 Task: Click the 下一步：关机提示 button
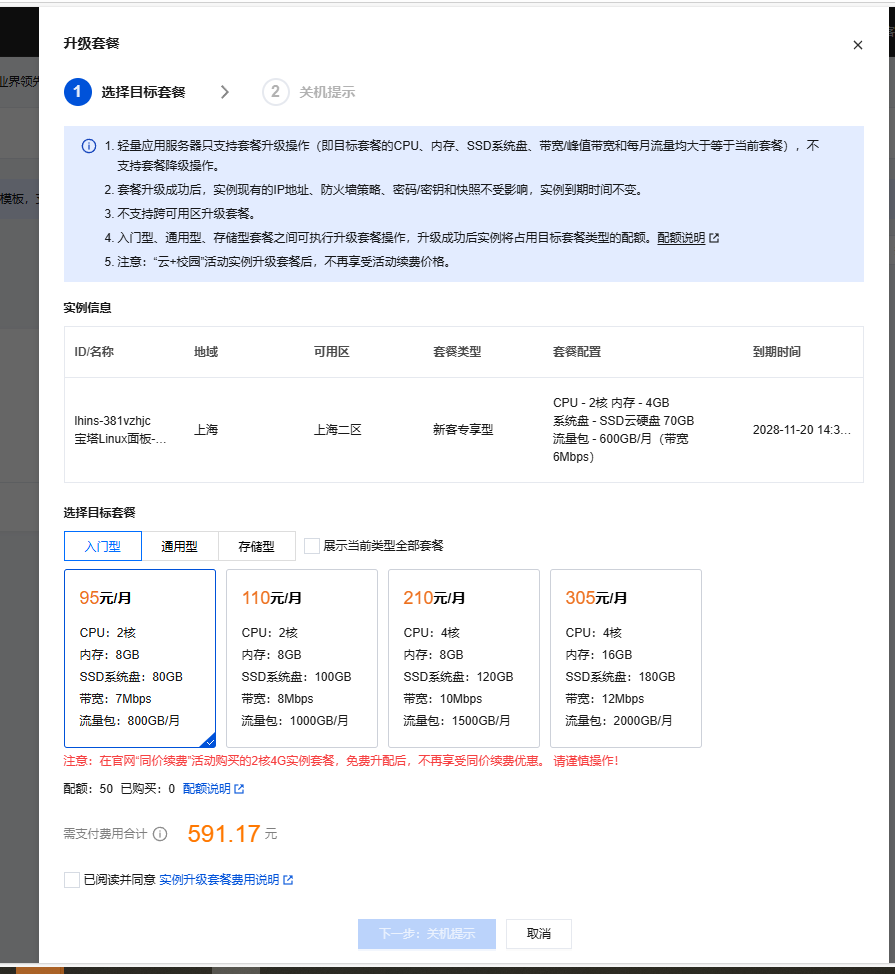(426, 933)
